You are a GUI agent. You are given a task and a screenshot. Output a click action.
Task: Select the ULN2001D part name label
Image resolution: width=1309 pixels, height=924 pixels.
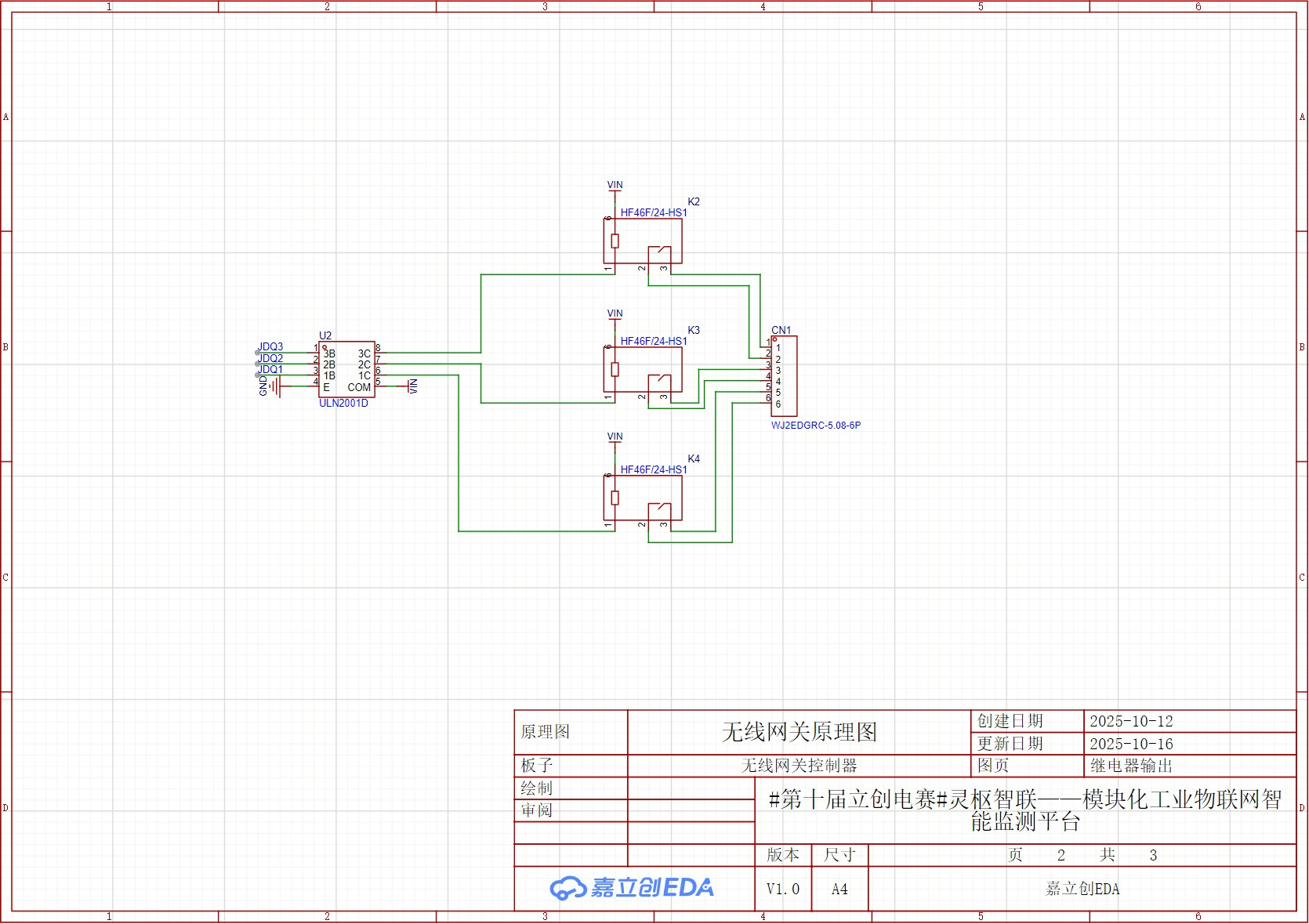[x=343, y=404]
